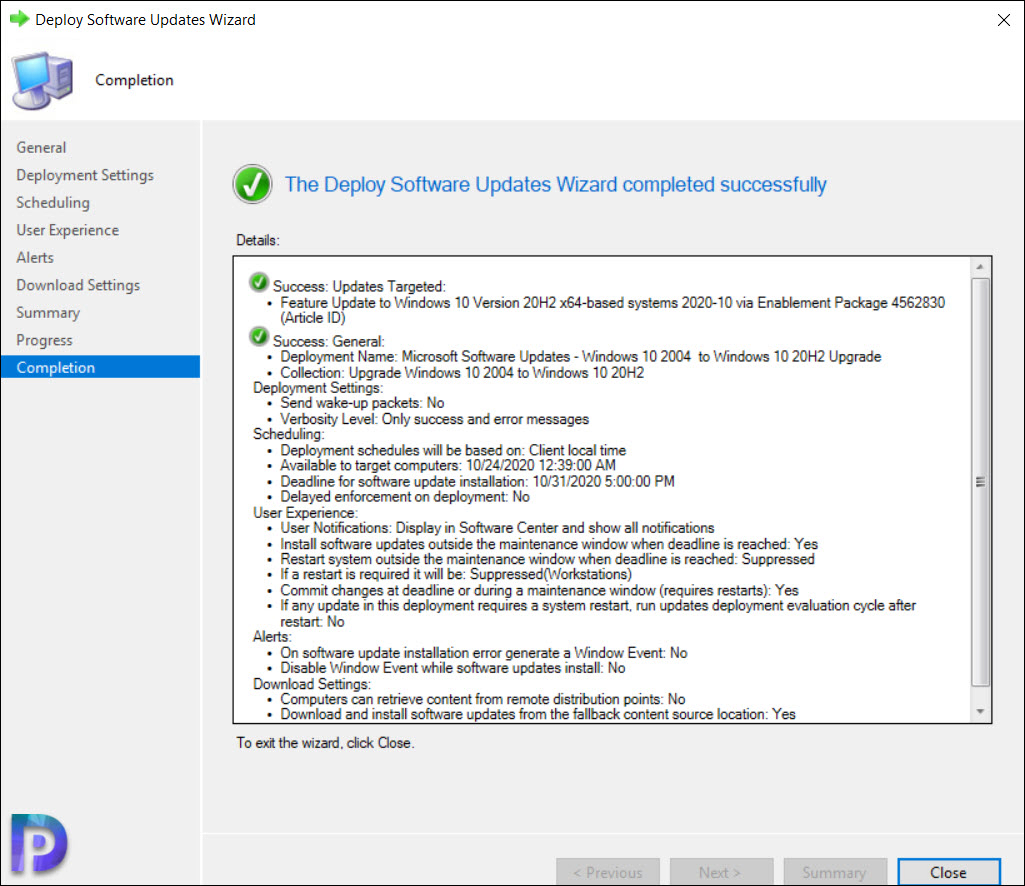Open the User Experience step
Image resolution: width=1025 pixels, height=886 pixels.
point(67,230)
